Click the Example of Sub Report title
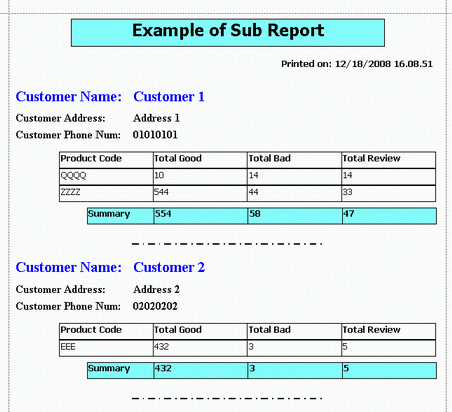 [228, 32]
